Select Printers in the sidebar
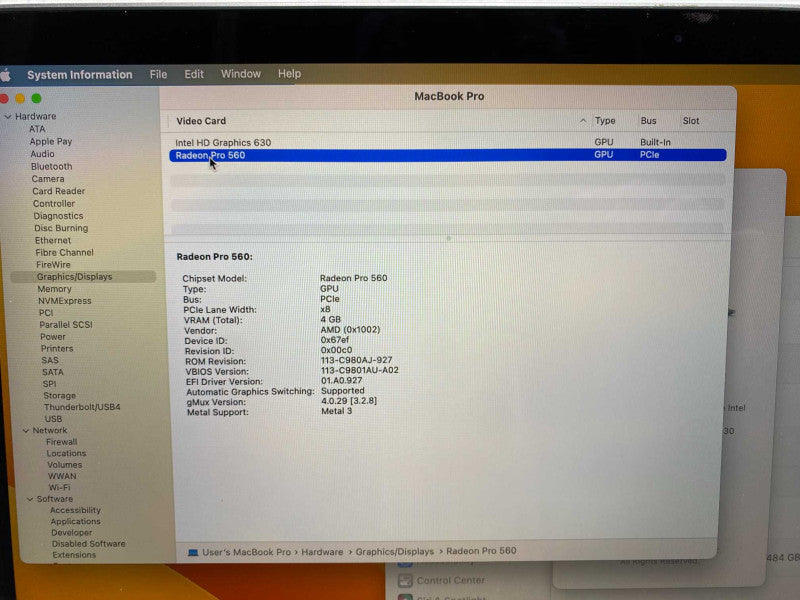The image size is (800, 600). [57, 348]
